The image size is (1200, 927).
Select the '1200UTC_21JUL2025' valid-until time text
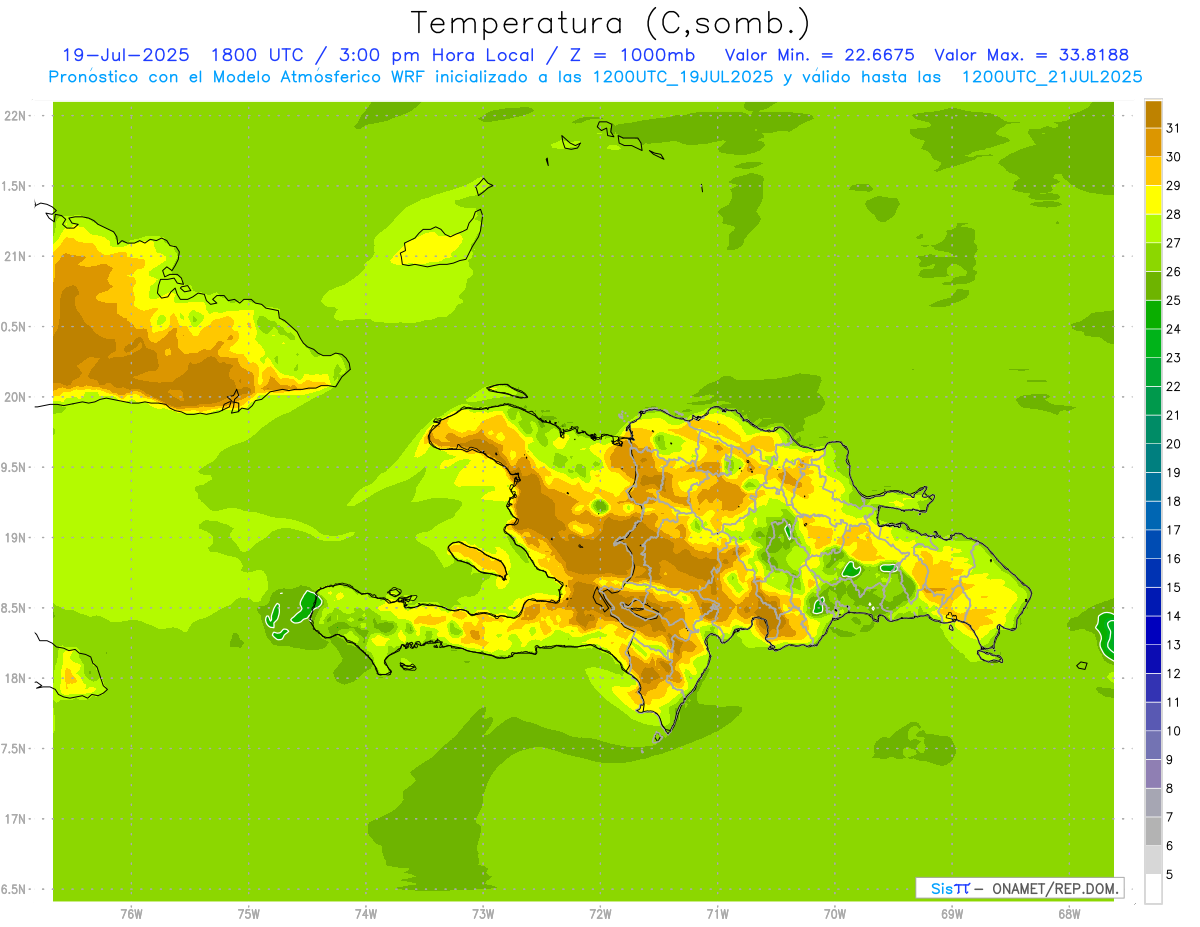click(1052, 77)
